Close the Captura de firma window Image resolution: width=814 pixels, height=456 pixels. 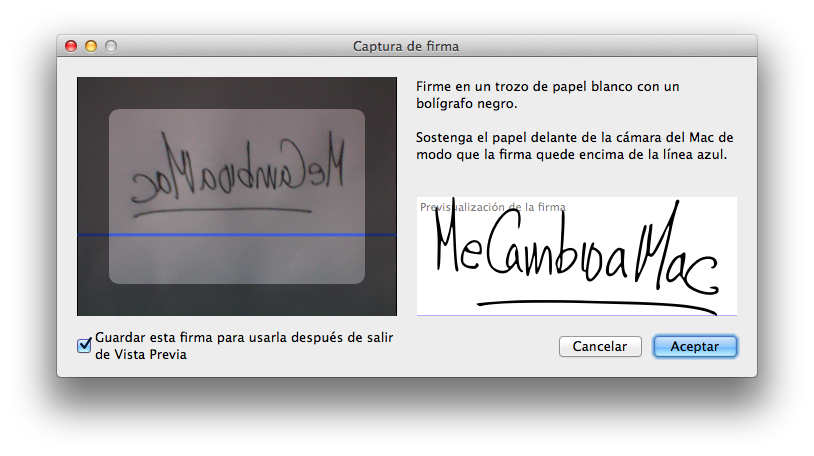coord(71,46)
